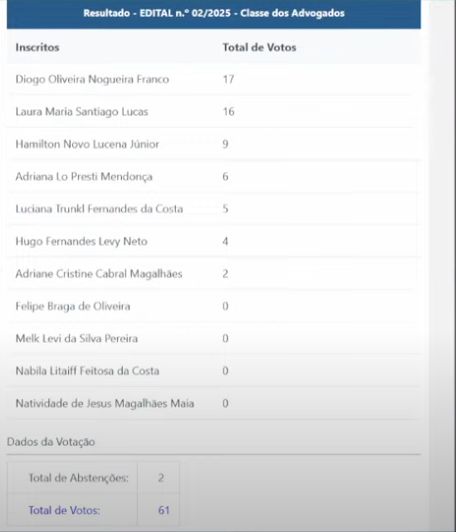Click Laura Maria Santiago Lucas name
This screenshot has width=456, height=532.
82,112
